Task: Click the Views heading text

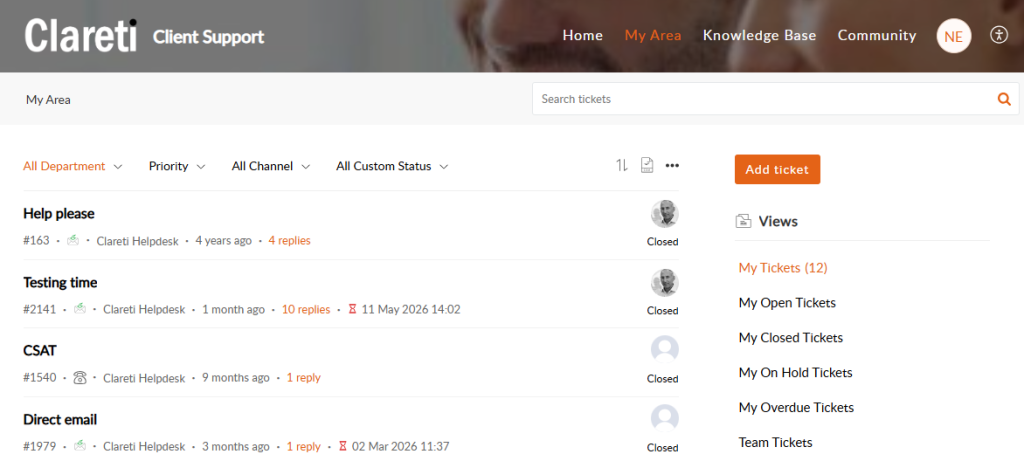Action: 778,221
